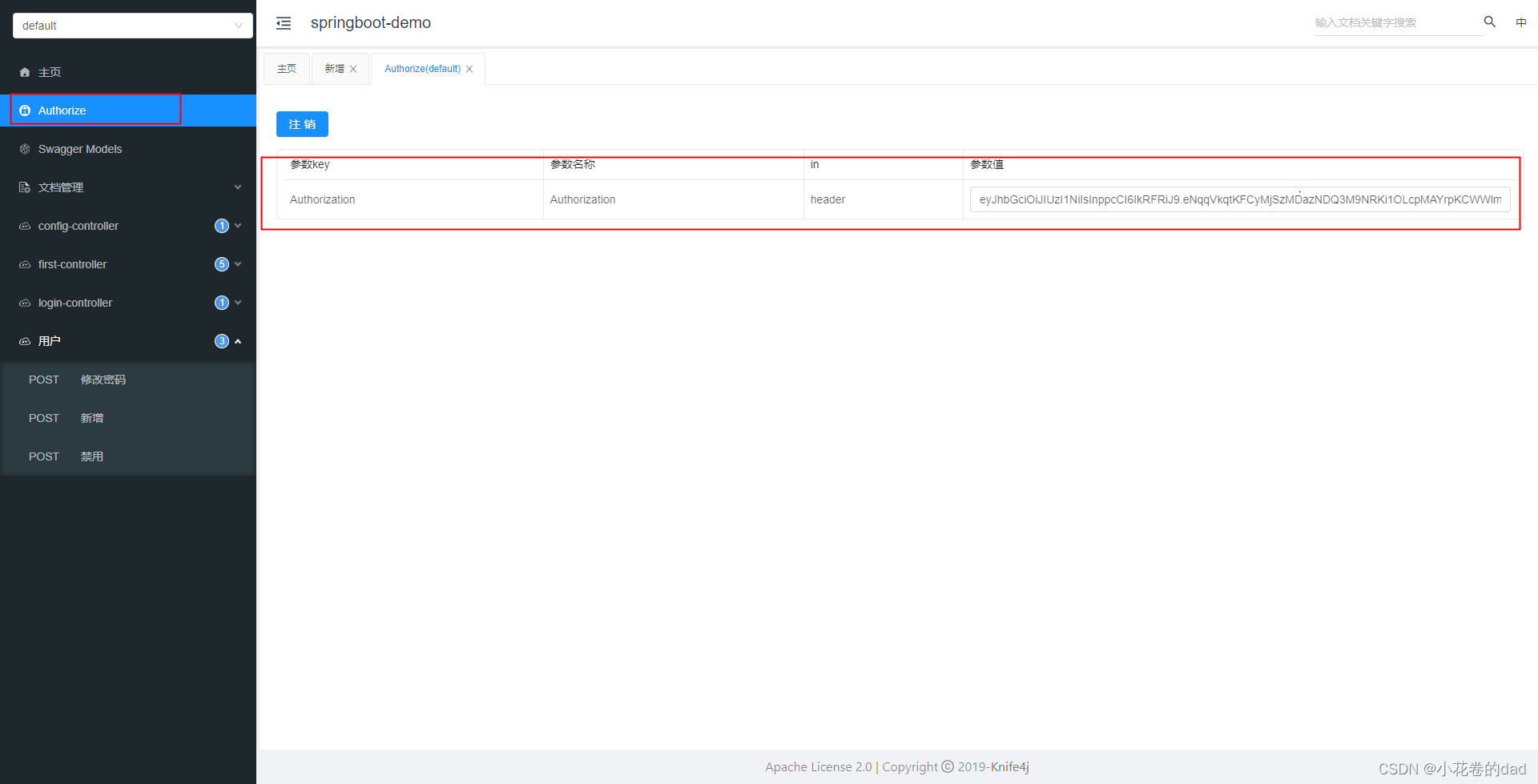Image resolution: width=1538 pixels, height=784 pixels.
Task: Click the document icon beside 文档管理
Action: [x=25, y=187]
